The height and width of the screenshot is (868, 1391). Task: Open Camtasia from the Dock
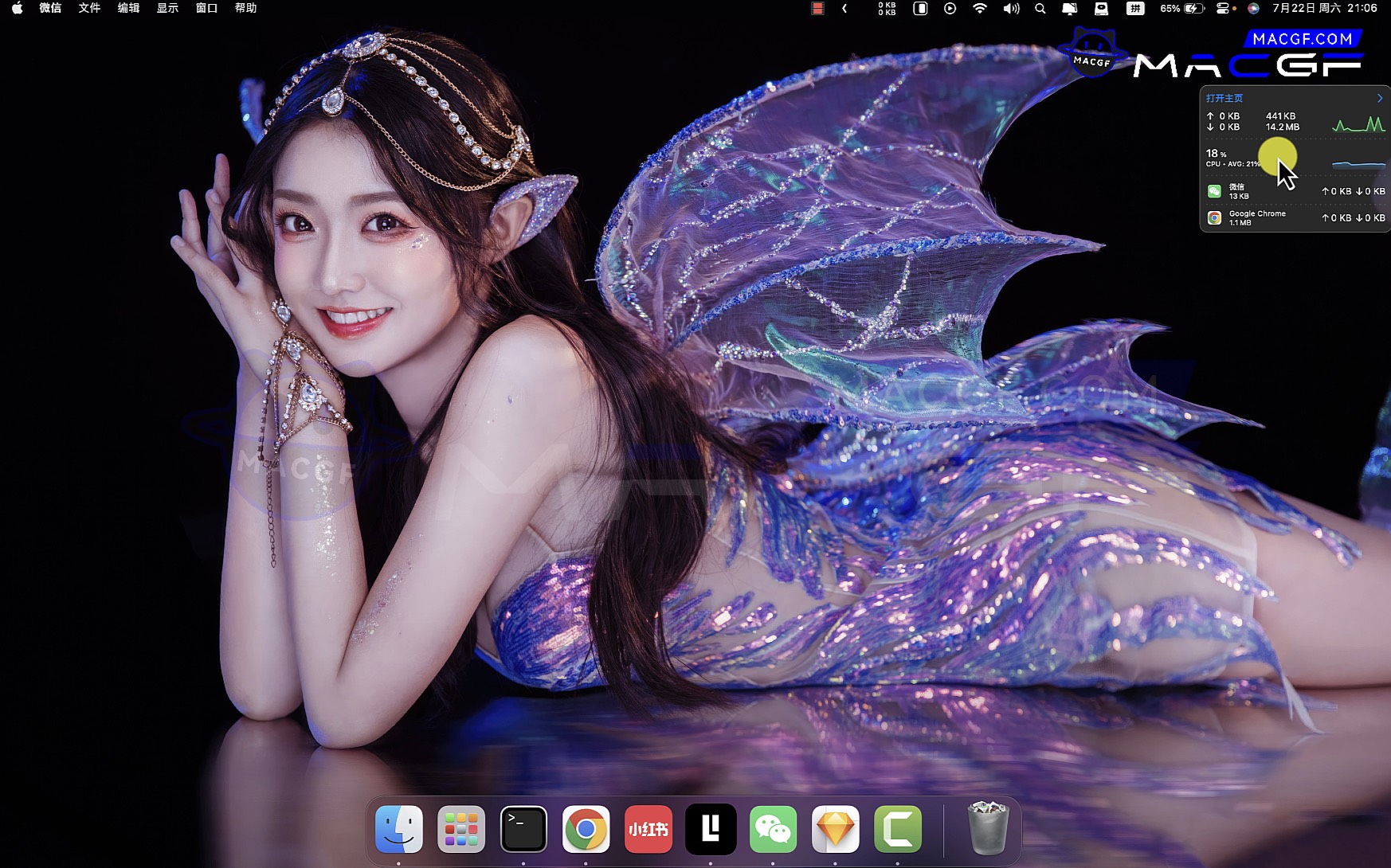point(897,829)
